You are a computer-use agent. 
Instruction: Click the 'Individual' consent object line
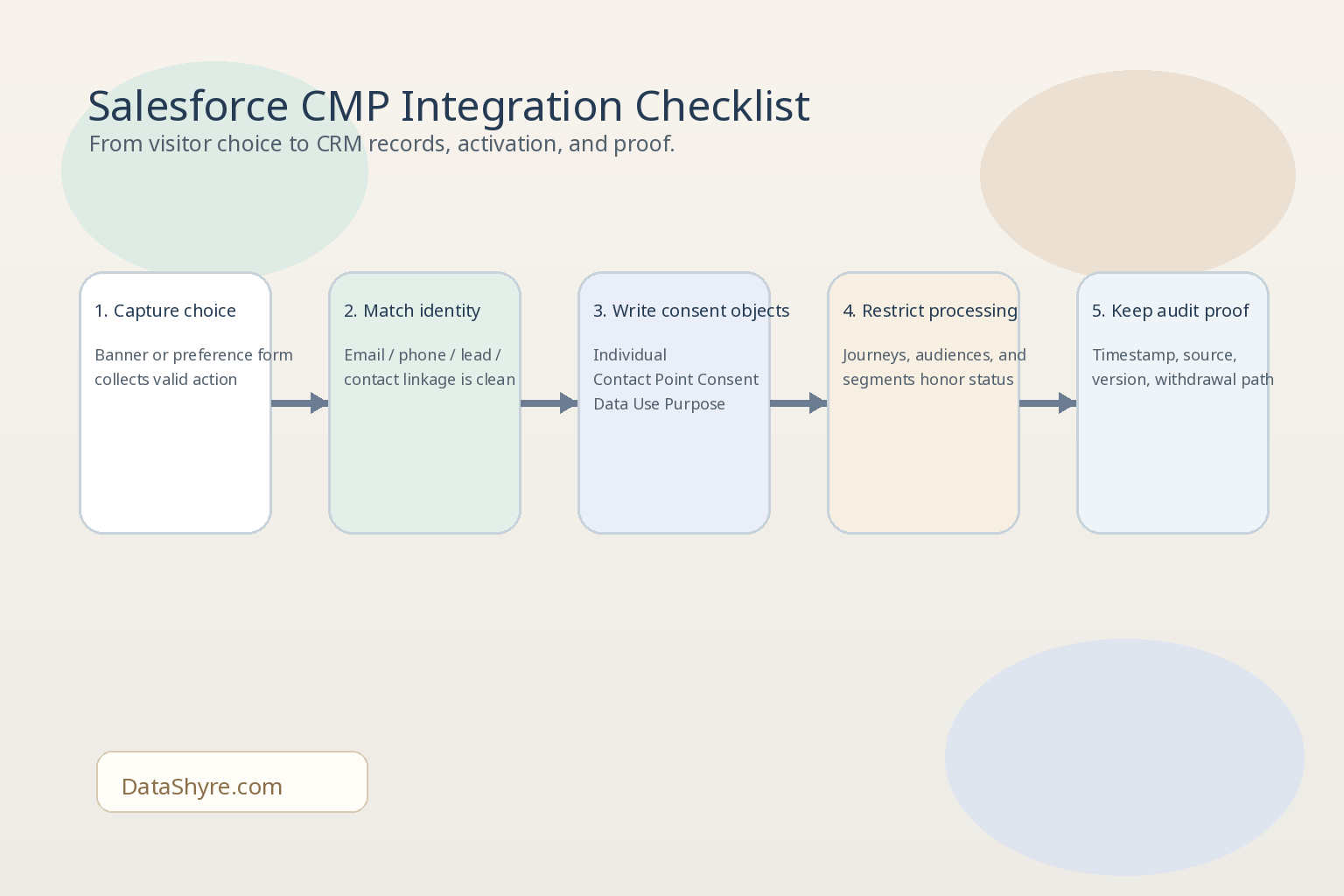coord(630,354)
